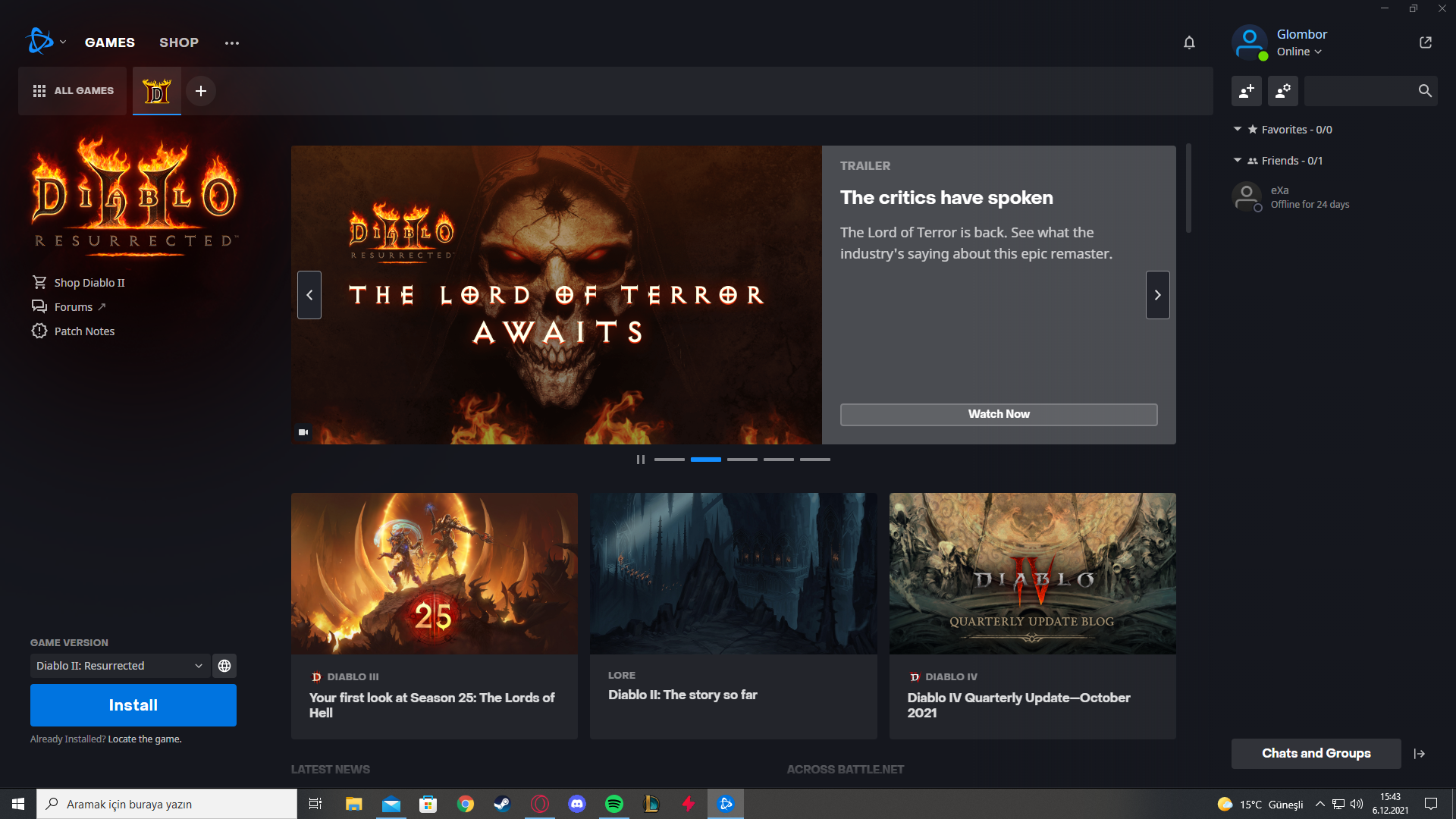Open Spotify from taskbar
The height and width of the screenshot is (819, 1456).
pyautogui.click(x=614, y=804)
